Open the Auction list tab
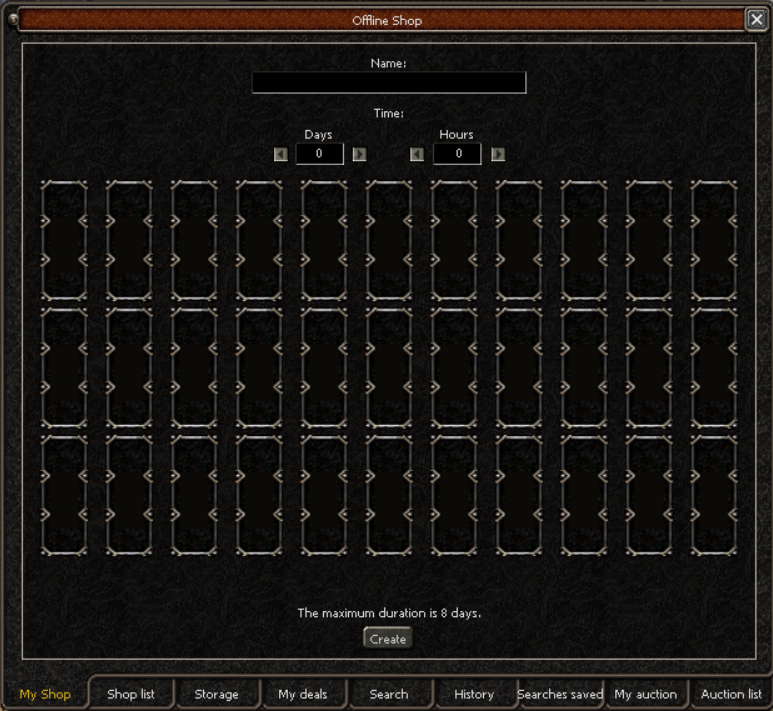This screenshot has height=711, width=773. [x=731, y=694]
